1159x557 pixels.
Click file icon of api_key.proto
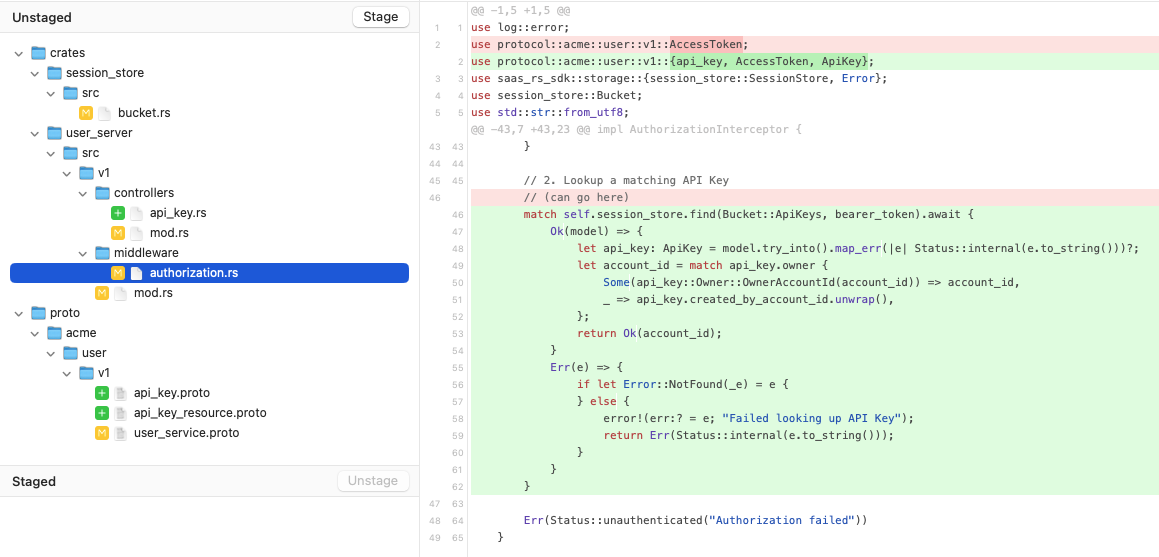(x=120, y=393)
